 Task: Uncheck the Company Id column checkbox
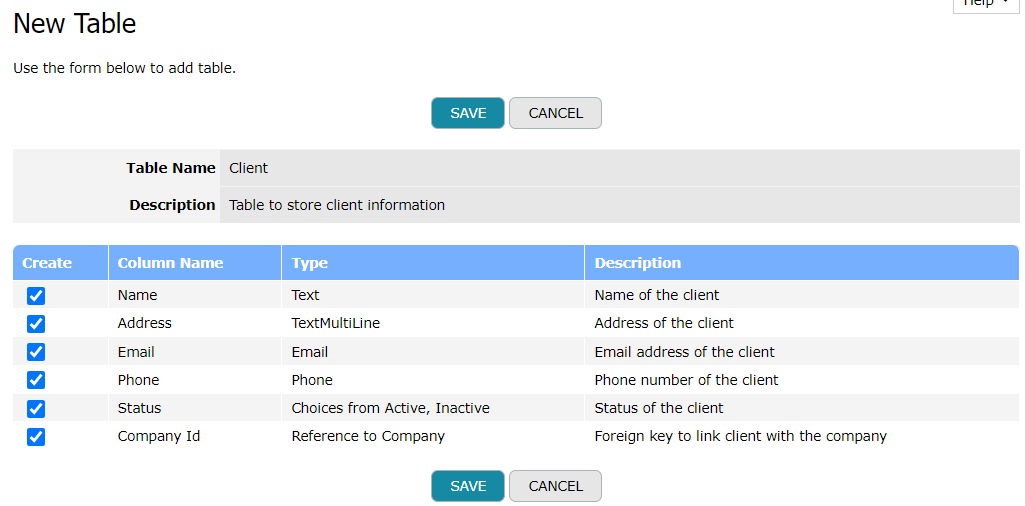click(36, 437)
